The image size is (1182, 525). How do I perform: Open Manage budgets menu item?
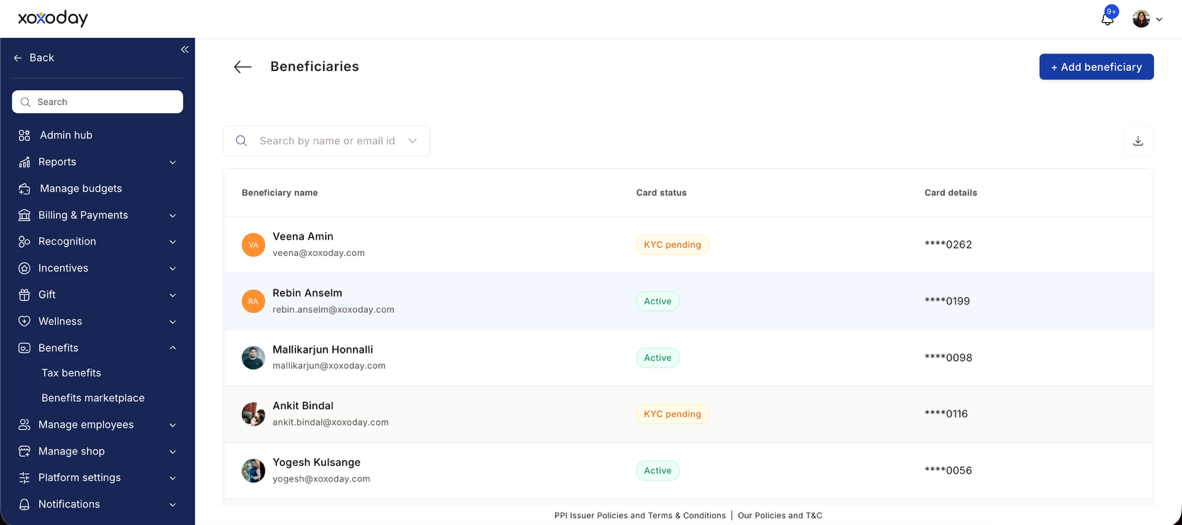click(81, 189)
